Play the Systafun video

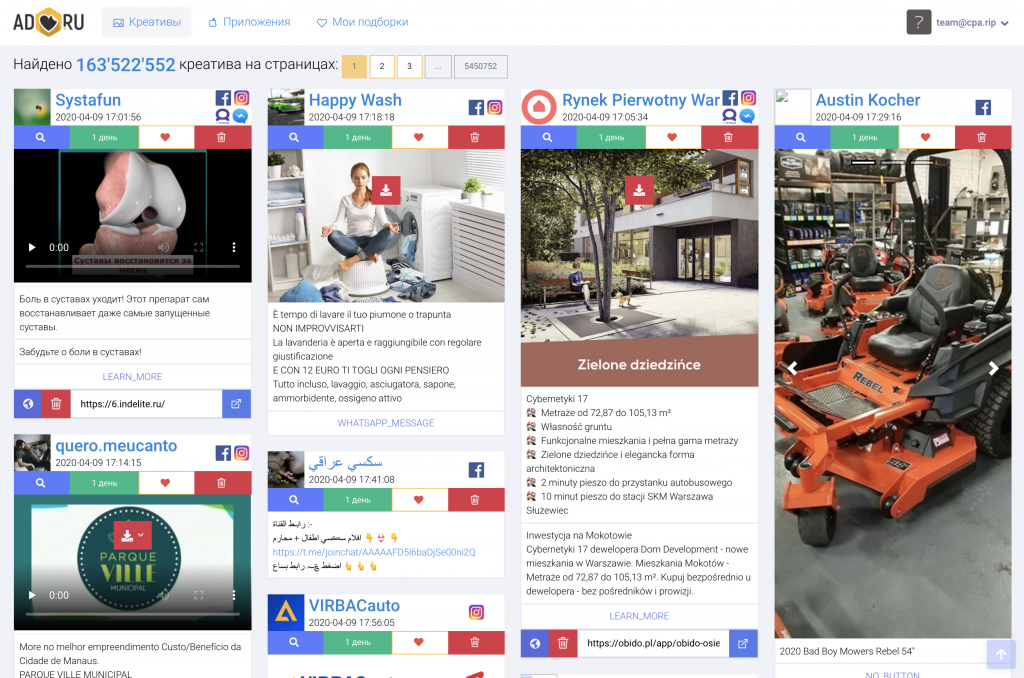click(31, 248)
